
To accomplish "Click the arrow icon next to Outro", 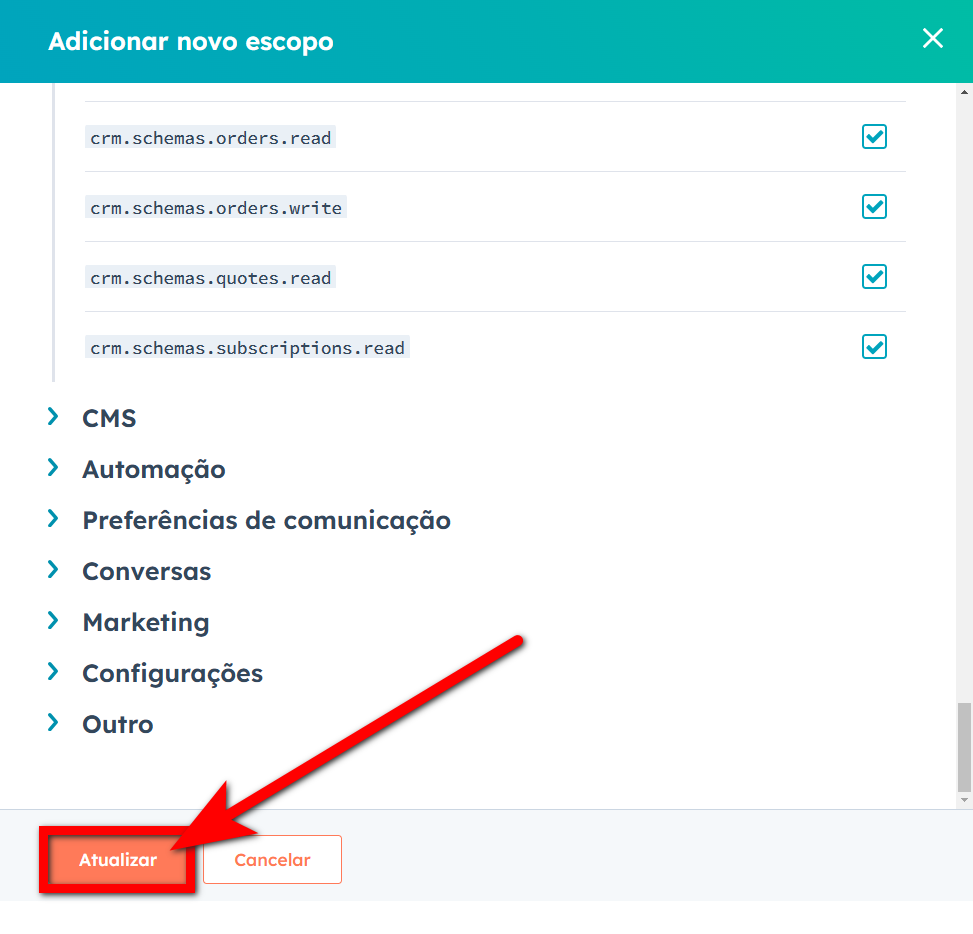I will click(53, 723).
